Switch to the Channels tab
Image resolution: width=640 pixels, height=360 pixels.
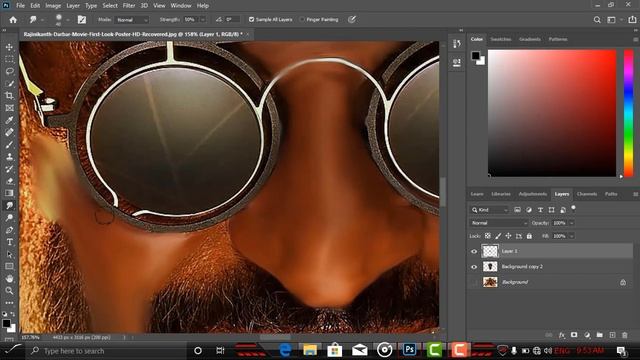point(587,194)
